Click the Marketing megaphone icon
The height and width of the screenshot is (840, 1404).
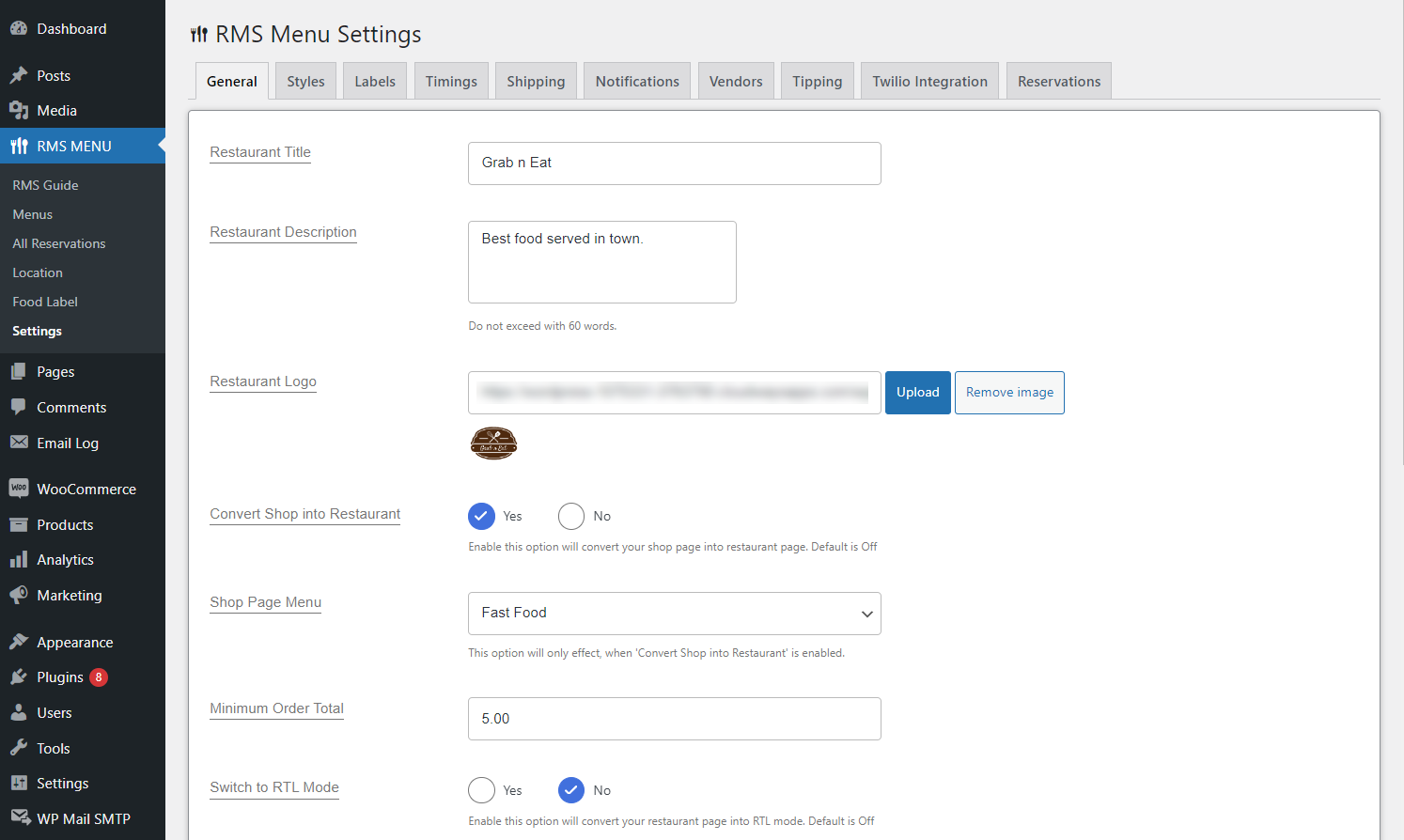tap(19, 596)
